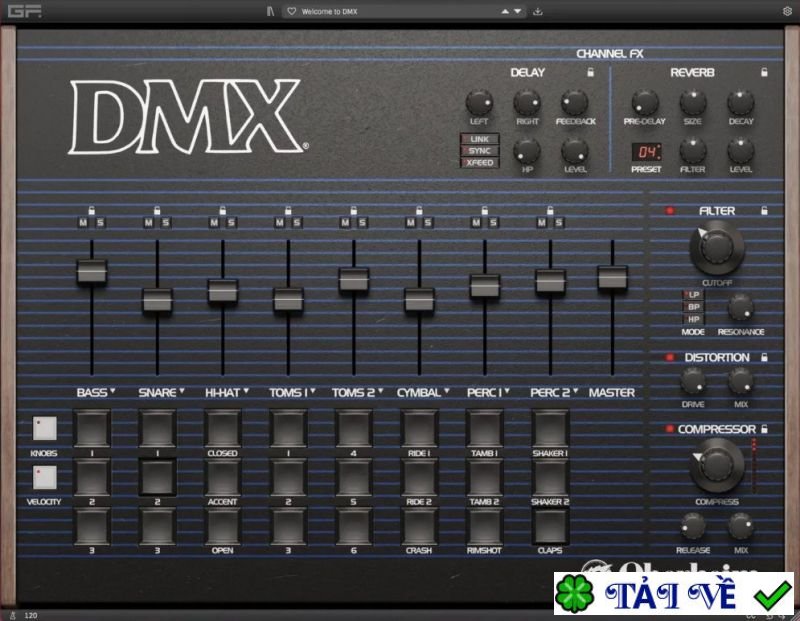The height and width of the screenshot is (621, 800).
Task: Open the CYMBAL channel dropdown arrow
Action: click(x=446, y=391)
